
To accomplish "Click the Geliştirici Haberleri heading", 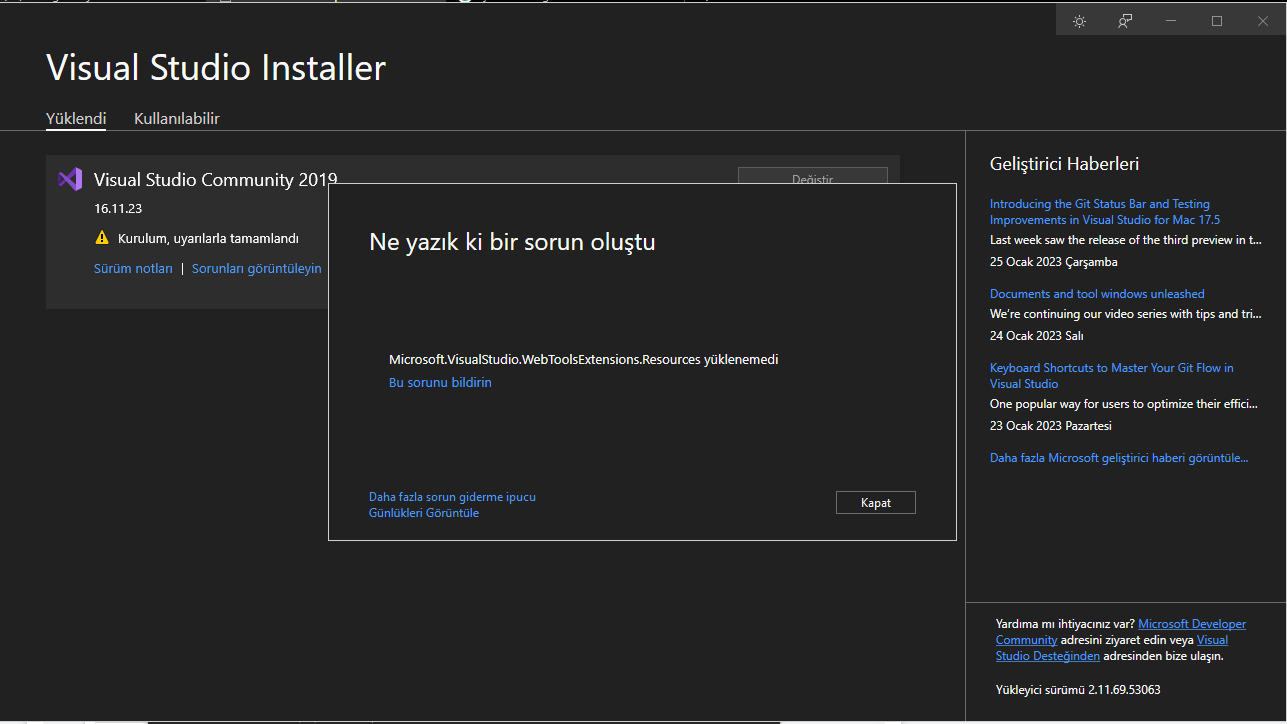I will pyautogui.click(x=1064, y=163).
